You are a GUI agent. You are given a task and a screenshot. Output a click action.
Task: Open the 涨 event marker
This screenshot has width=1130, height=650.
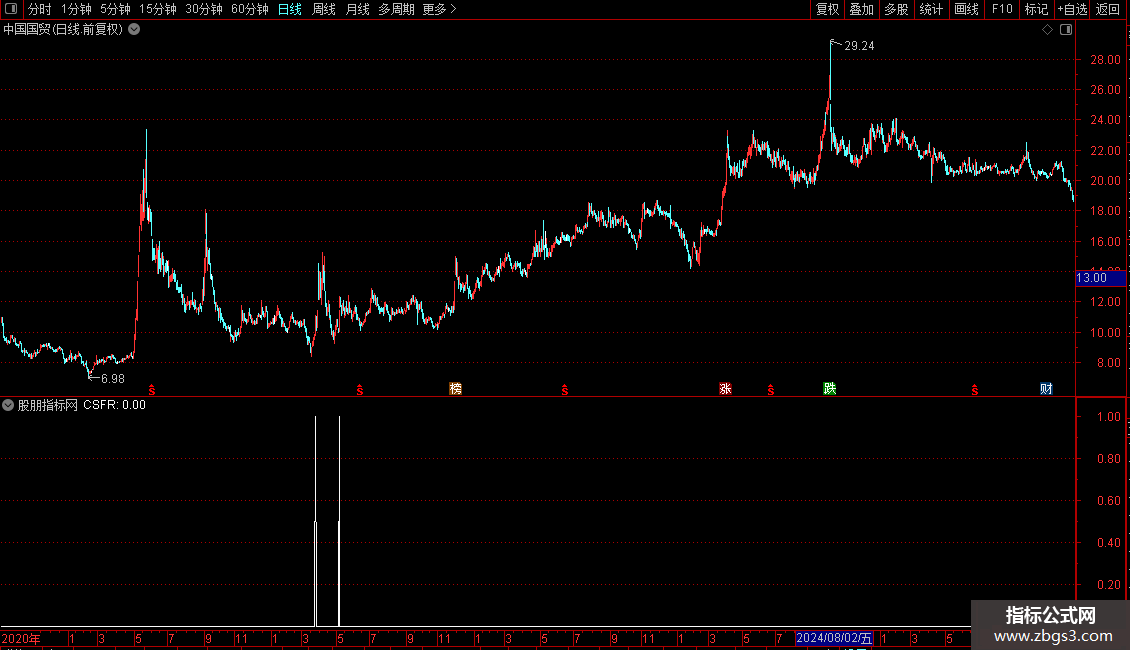(725, 388)
